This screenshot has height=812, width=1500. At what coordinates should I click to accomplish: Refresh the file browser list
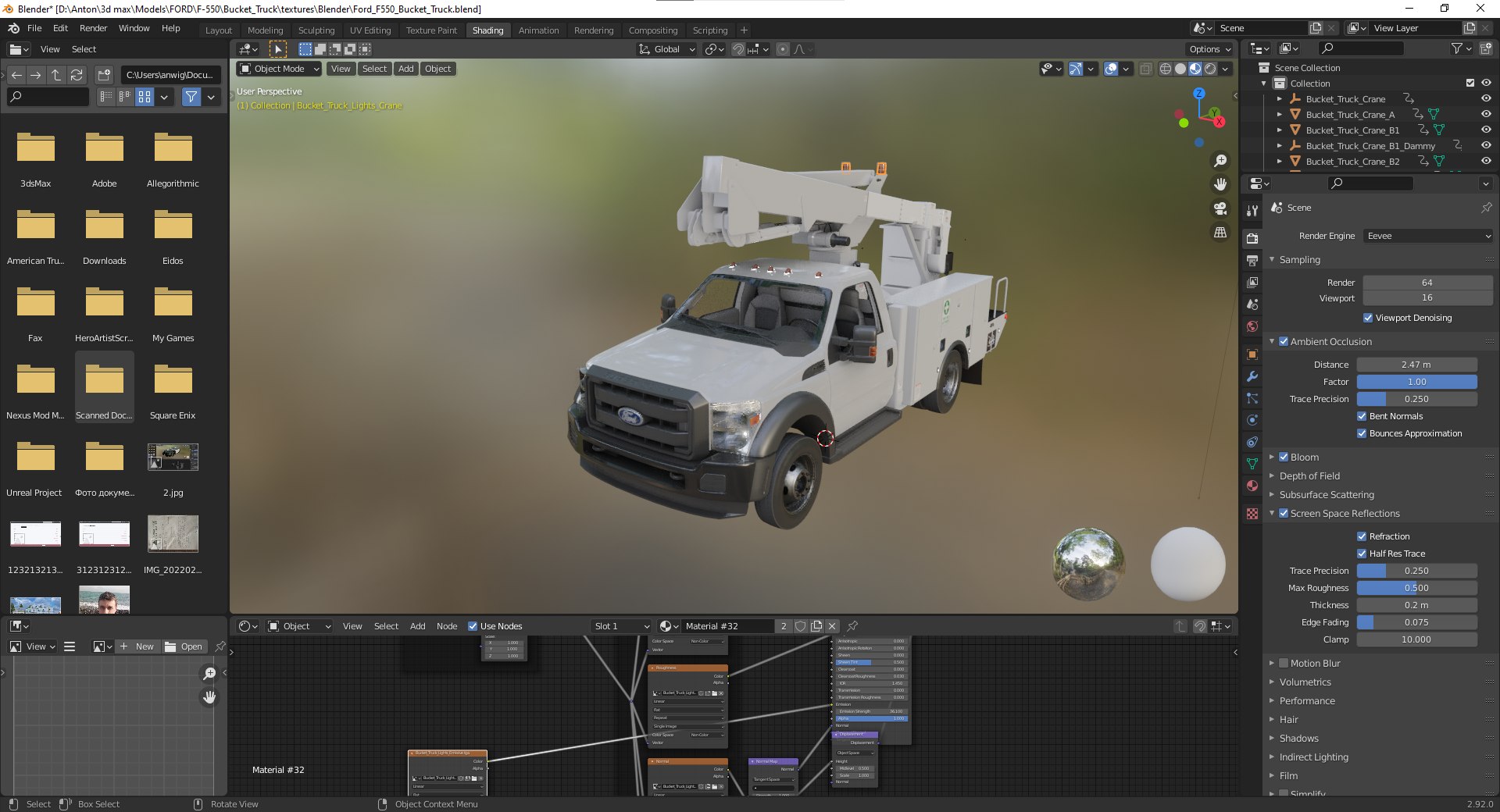pyautogui.click(x=77, y=75)
